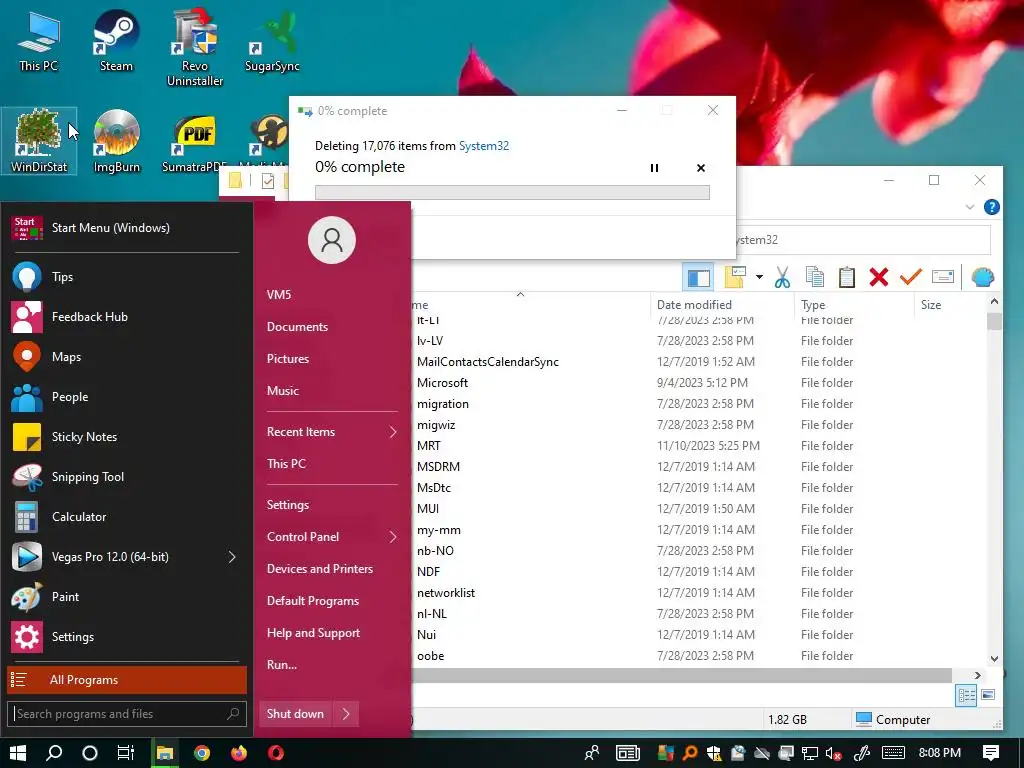Click the Firefox icon on the taskbar

[x=239, y=753]
